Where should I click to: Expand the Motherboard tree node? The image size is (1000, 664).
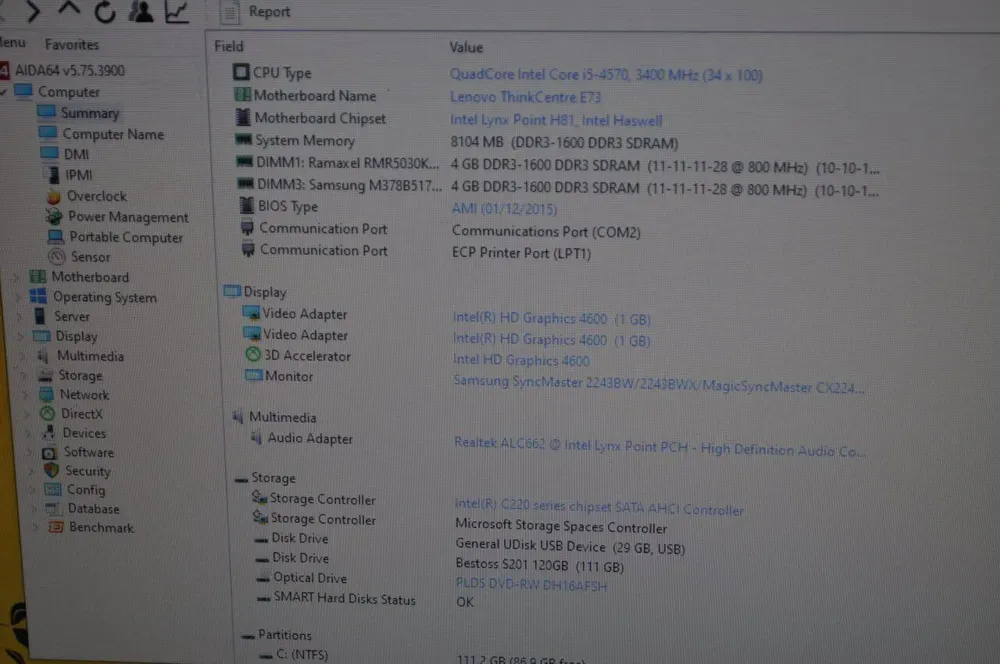pyautogui.click(x=17, y=277)
